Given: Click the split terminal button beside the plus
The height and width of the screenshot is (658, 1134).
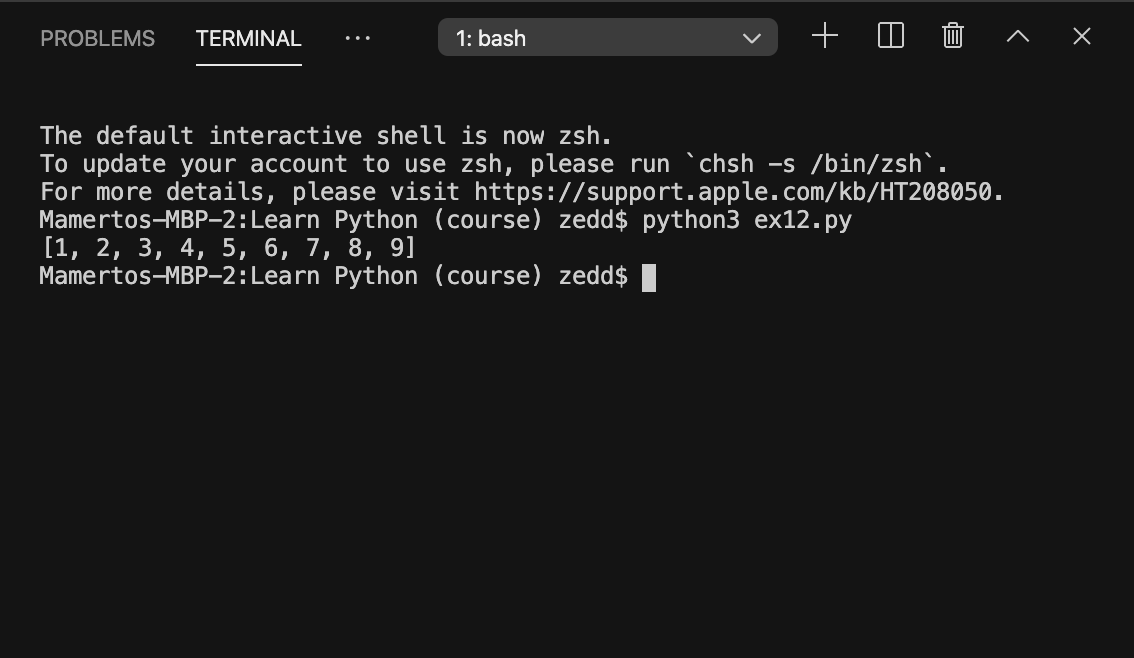Looking at the screenshot, I should click(889, 36).
